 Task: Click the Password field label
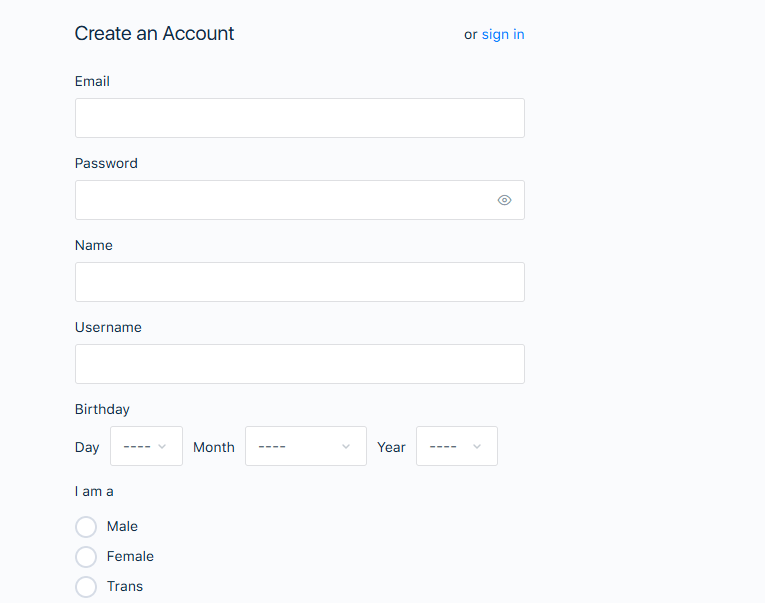pyautogui.click(x=106, y=163)
